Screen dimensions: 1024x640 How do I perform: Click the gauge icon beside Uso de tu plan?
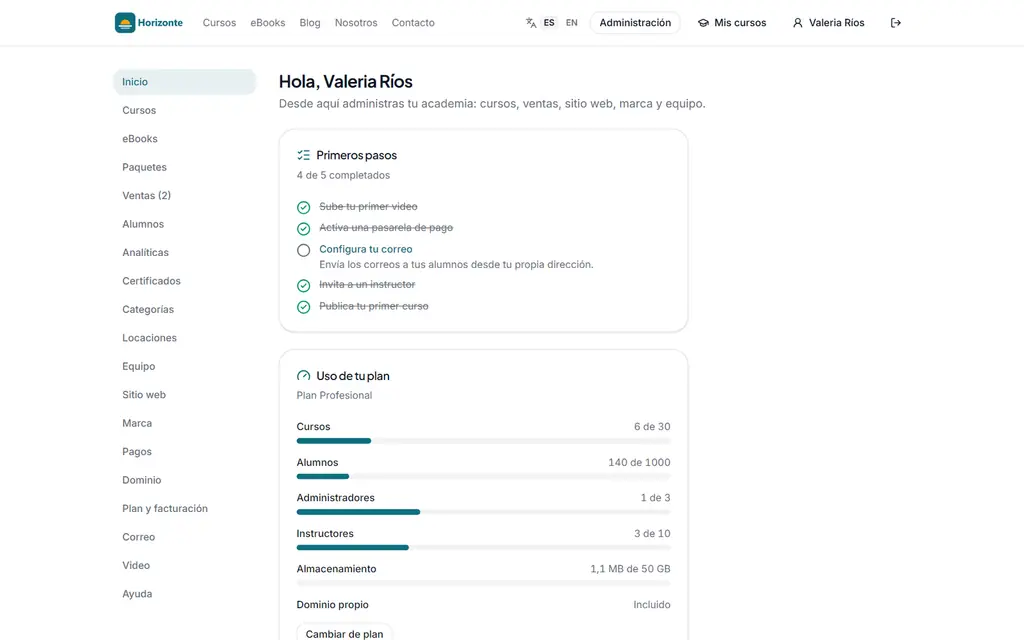tap(303, 376)
